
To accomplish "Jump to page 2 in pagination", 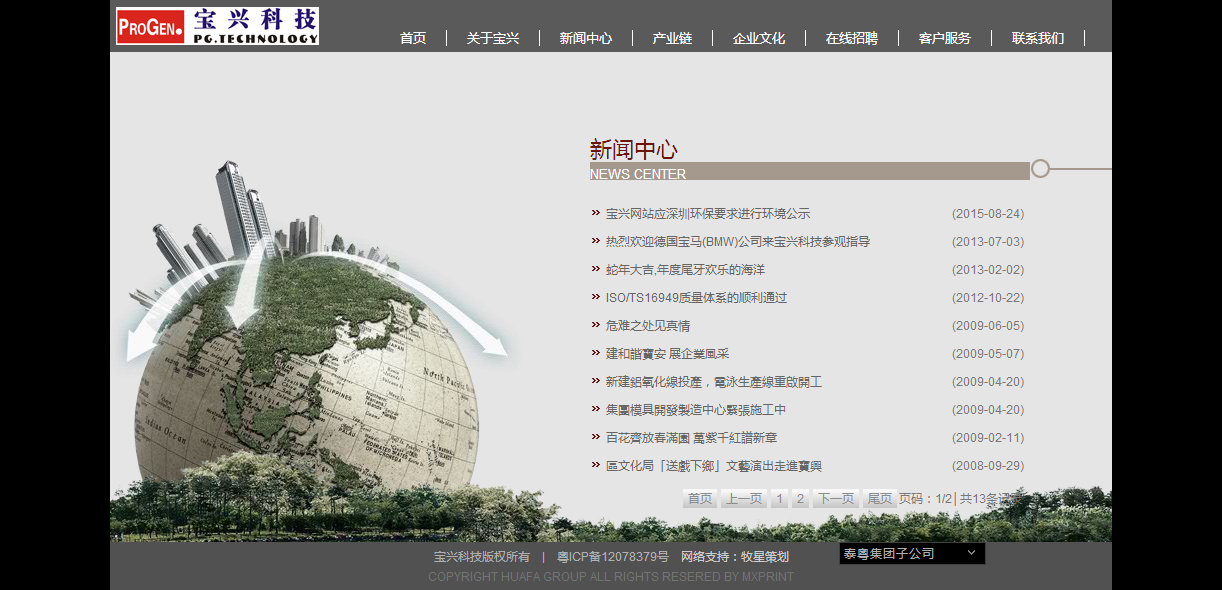I will coord(799,497).
